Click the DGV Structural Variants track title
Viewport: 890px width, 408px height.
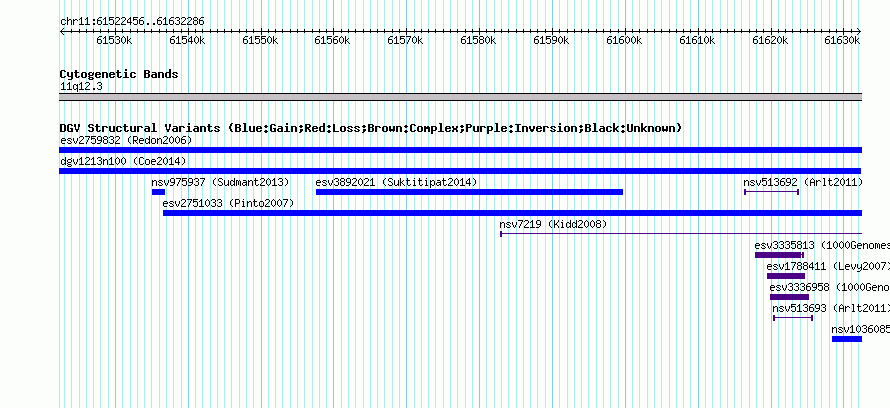370,128
